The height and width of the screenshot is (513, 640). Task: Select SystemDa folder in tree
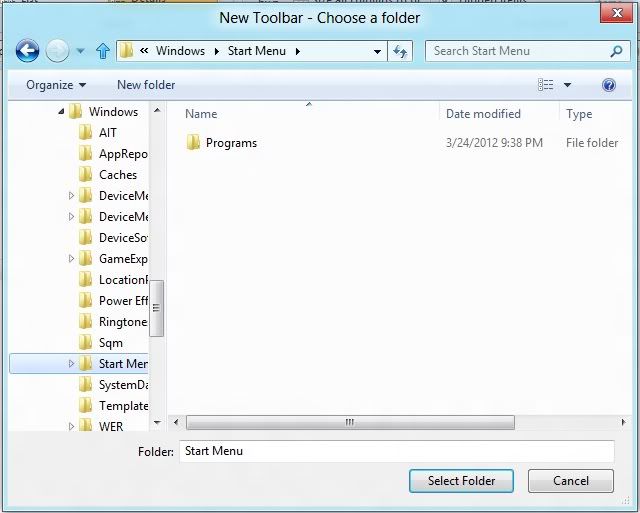113,385
